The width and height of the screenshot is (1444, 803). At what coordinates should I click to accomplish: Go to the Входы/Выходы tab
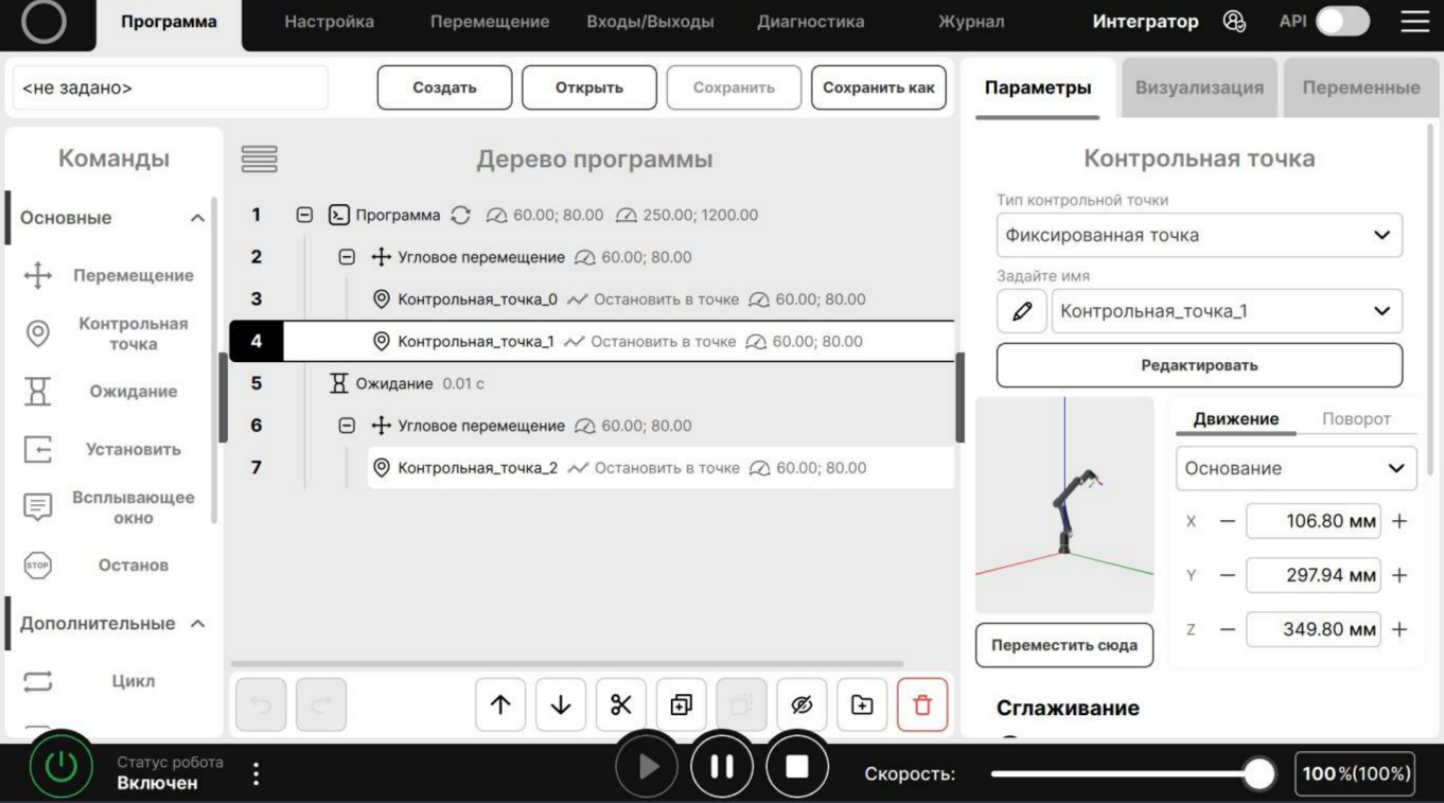coord(650,22)
